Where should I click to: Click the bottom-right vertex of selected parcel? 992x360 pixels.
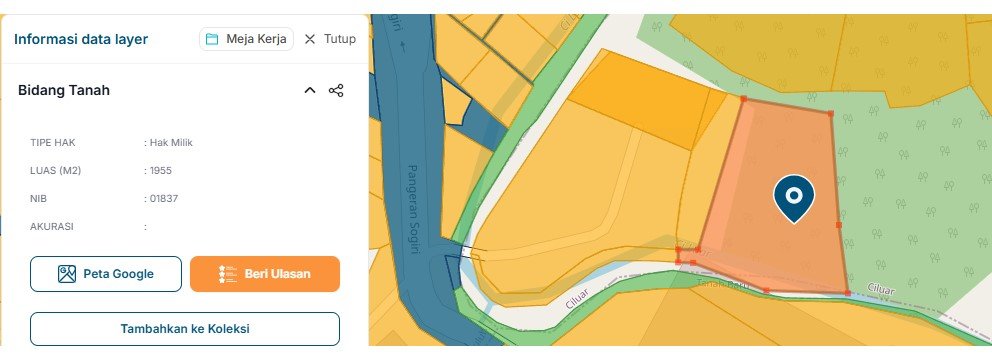848,293
